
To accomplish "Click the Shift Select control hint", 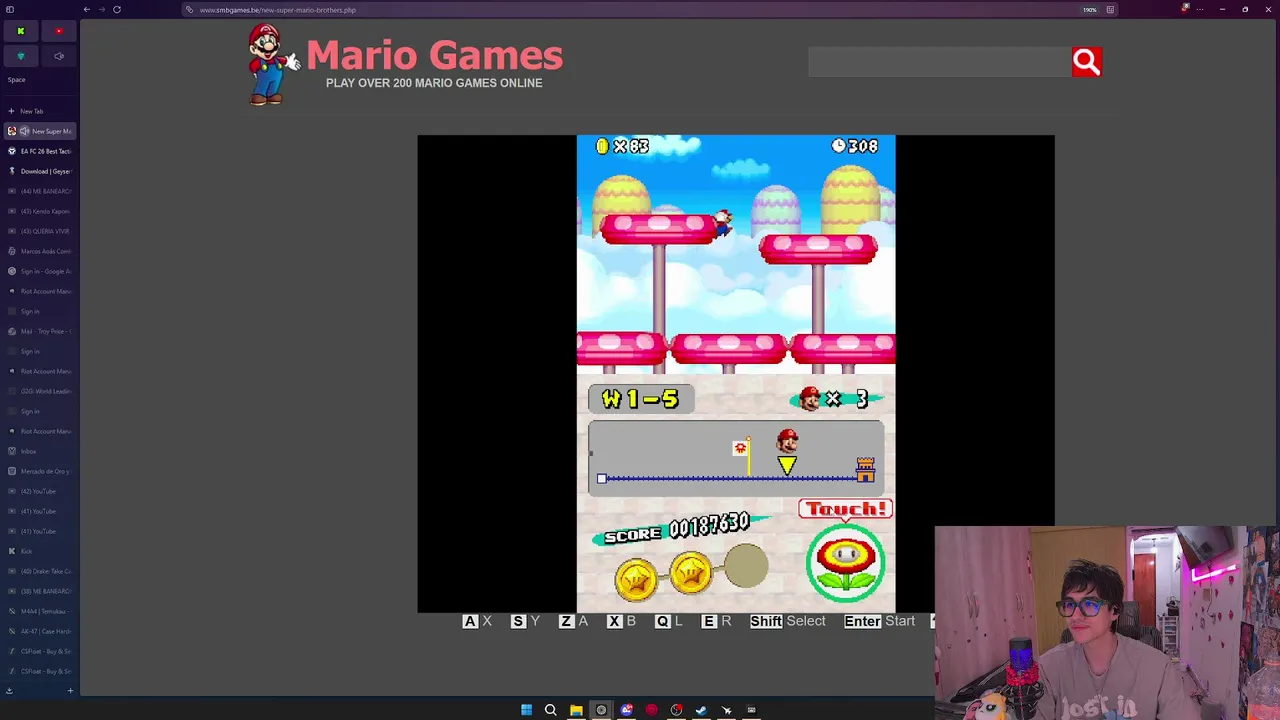I will (x=788, y=621).
